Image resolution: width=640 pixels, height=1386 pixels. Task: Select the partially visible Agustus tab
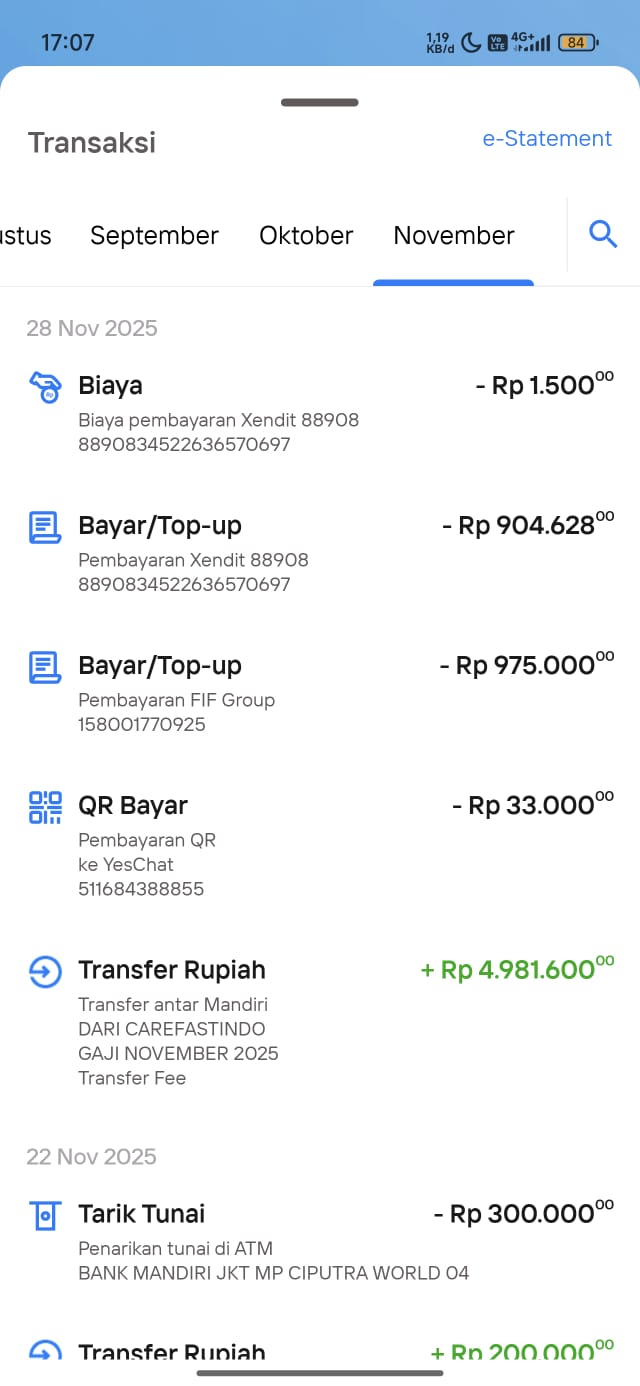click(25, 236)
